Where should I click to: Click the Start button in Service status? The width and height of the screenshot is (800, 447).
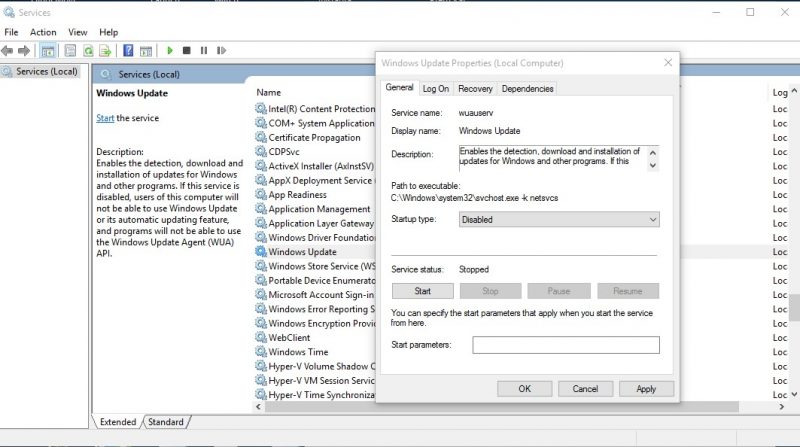(x=422, y=291)
